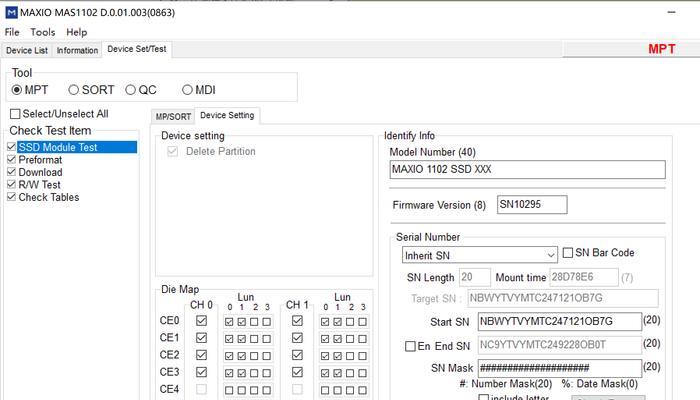
Task: Select the Device Set/Test tab
Action: (x=137, y=49)
